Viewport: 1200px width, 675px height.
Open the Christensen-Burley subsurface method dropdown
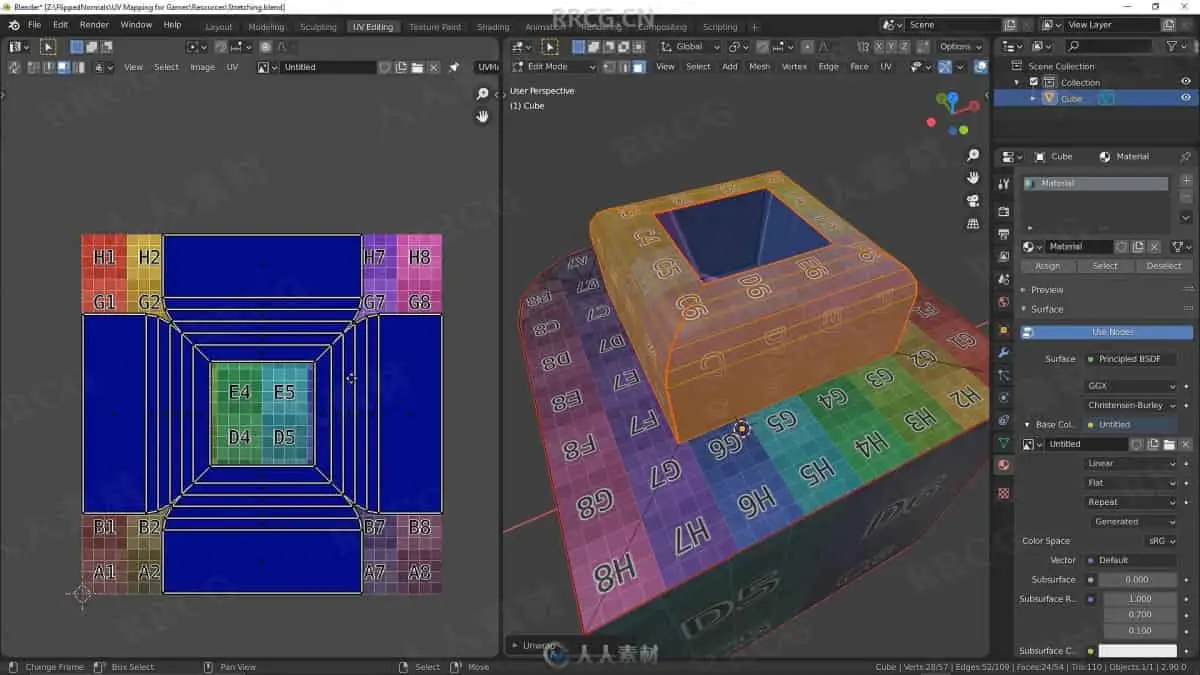coord(1131,405)
